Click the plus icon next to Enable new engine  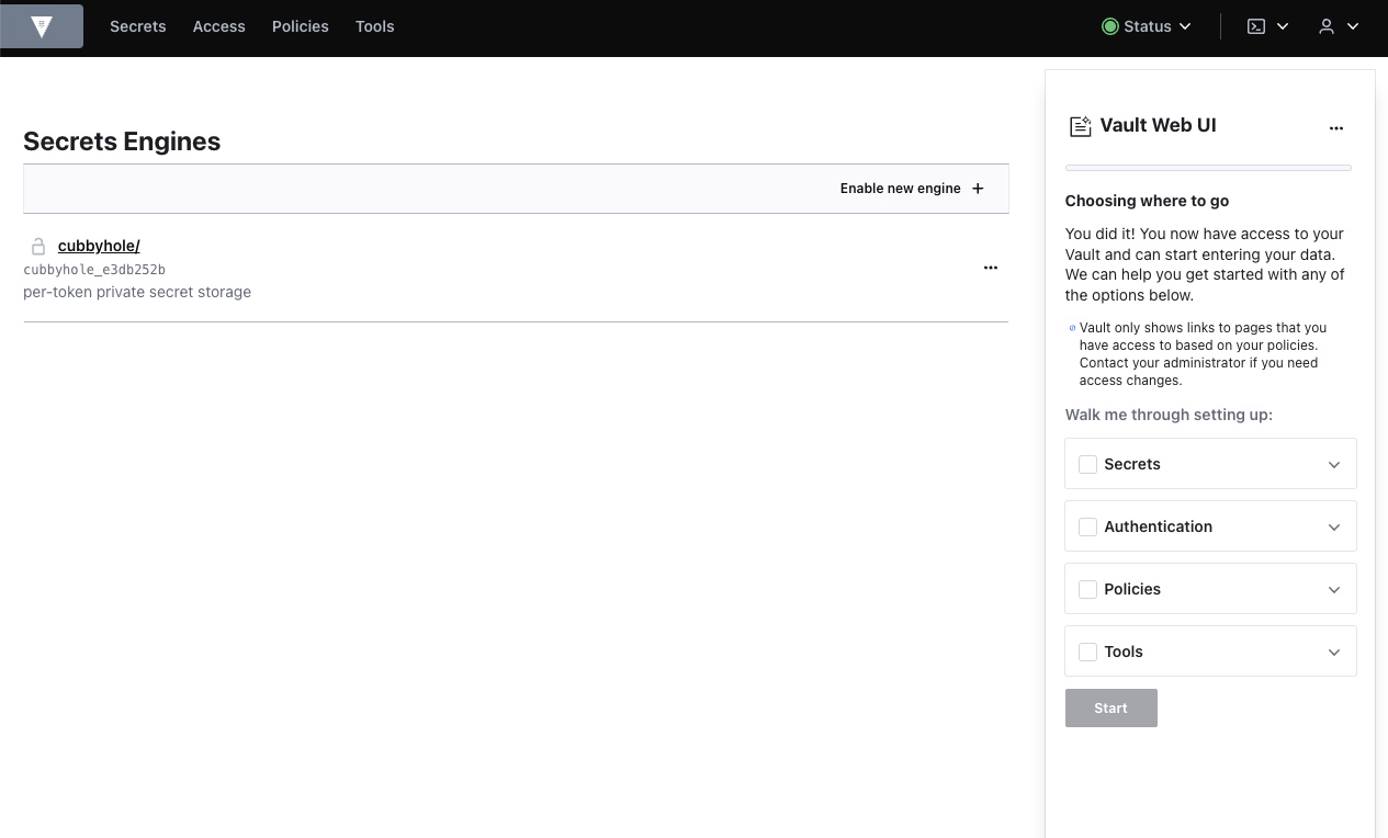pyautogui.click(x=977, y=188)
